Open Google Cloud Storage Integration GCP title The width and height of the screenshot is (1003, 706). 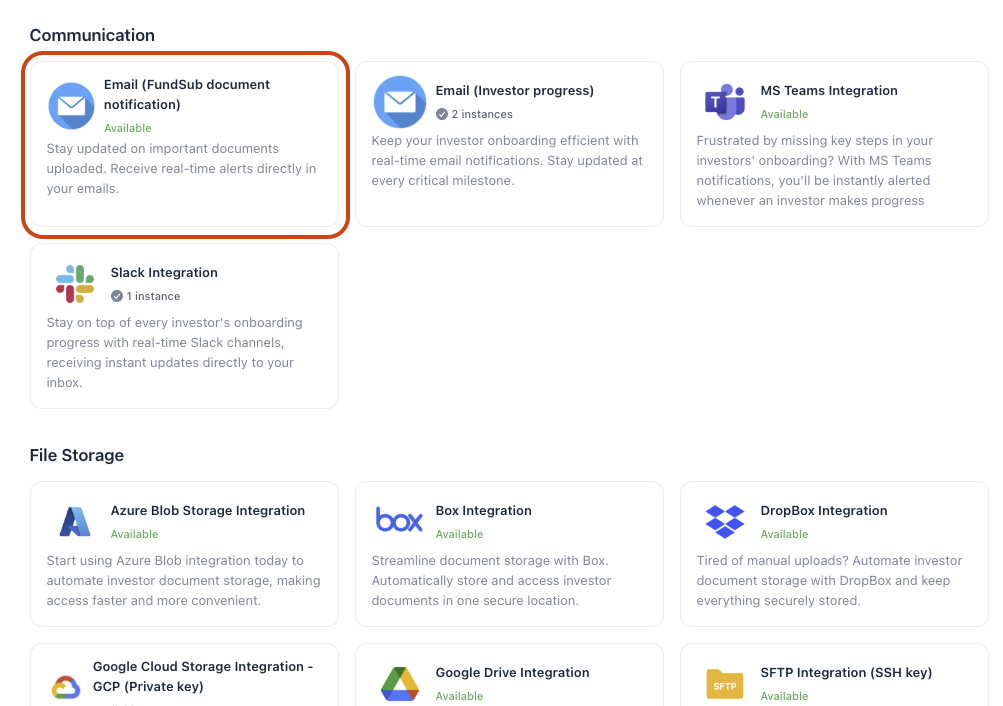click(203, 677)
